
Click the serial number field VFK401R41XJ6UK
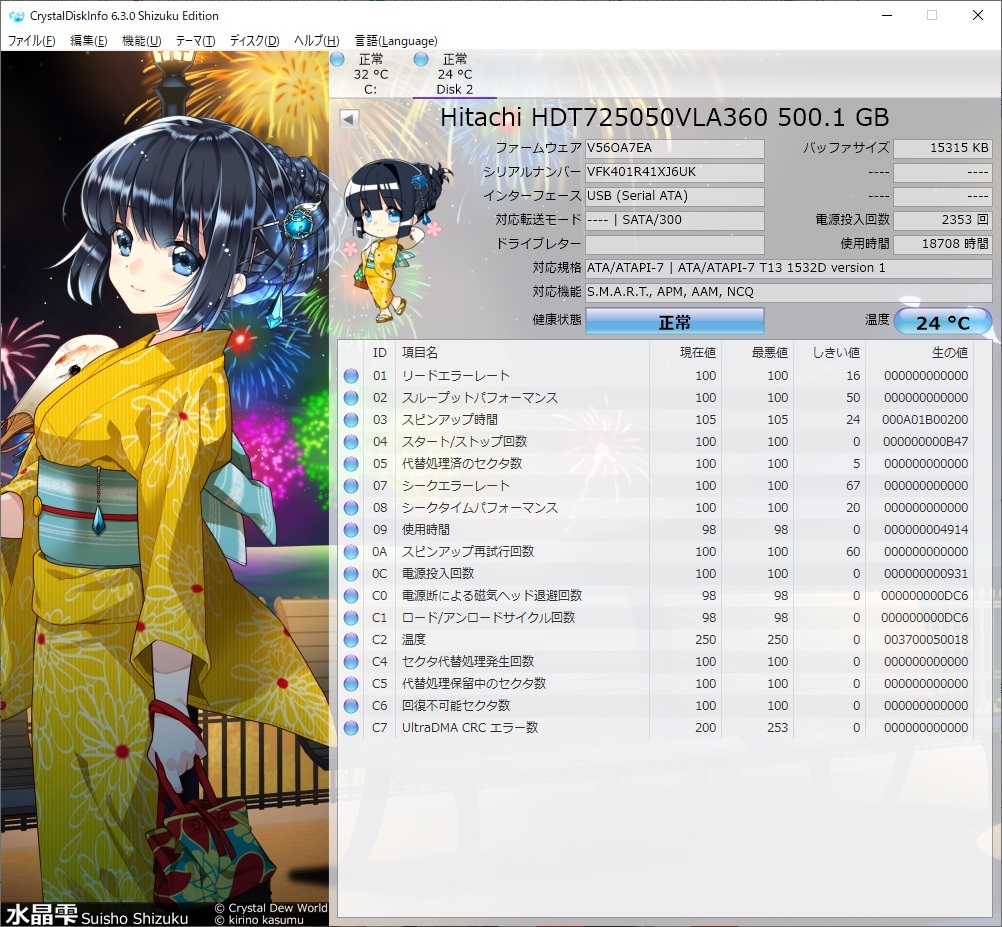(675, 172)
